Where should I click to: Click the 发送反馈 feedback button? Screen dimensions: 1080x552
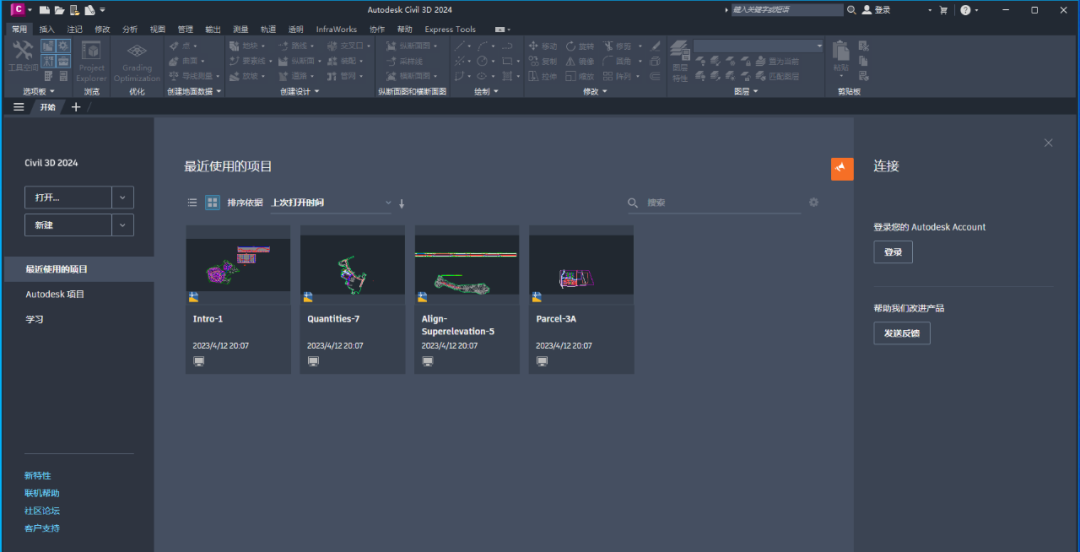901,333
